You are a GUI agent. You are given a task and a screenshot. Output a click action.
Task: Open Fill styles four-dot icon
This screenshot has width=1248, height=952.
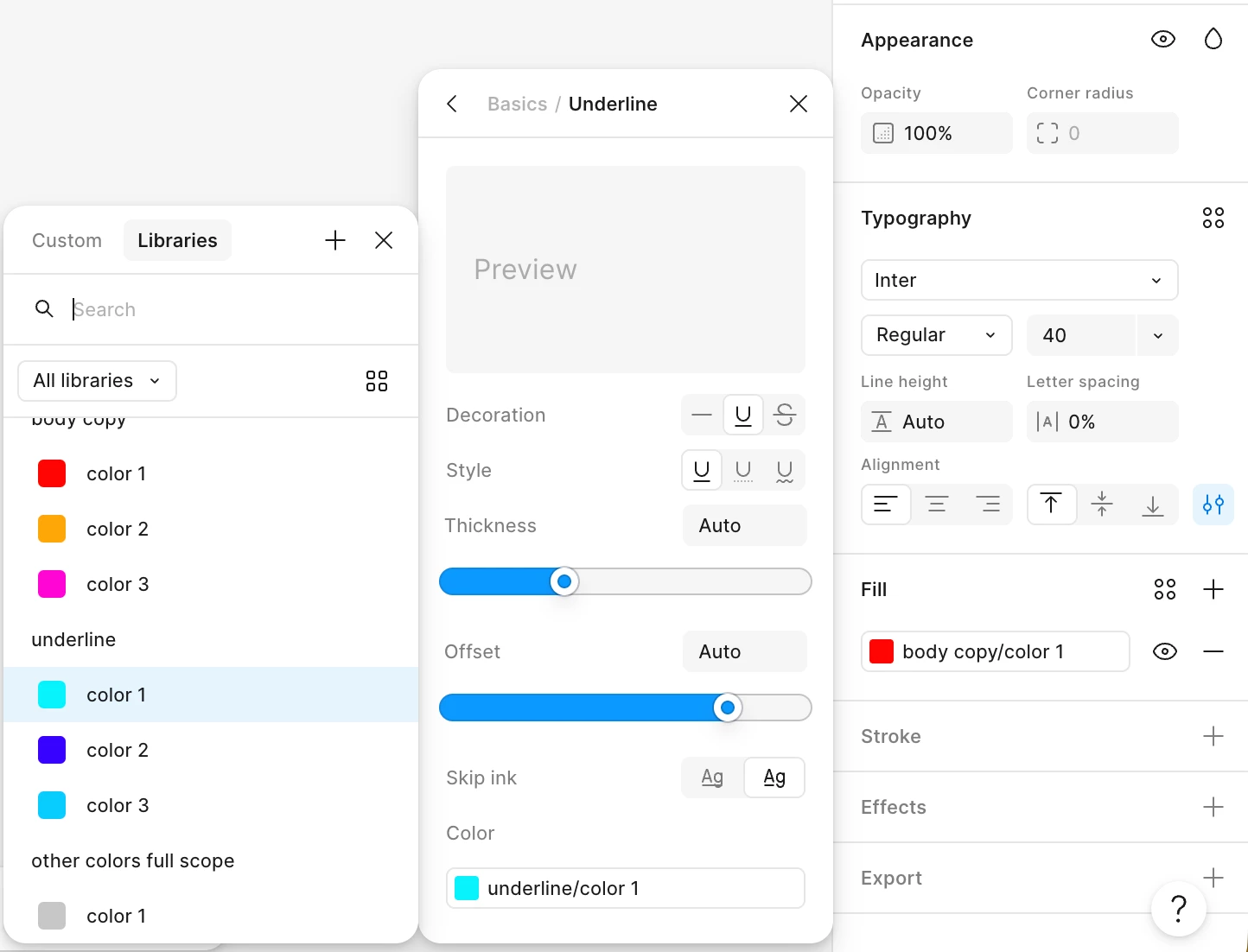[x=1165, y=589]
